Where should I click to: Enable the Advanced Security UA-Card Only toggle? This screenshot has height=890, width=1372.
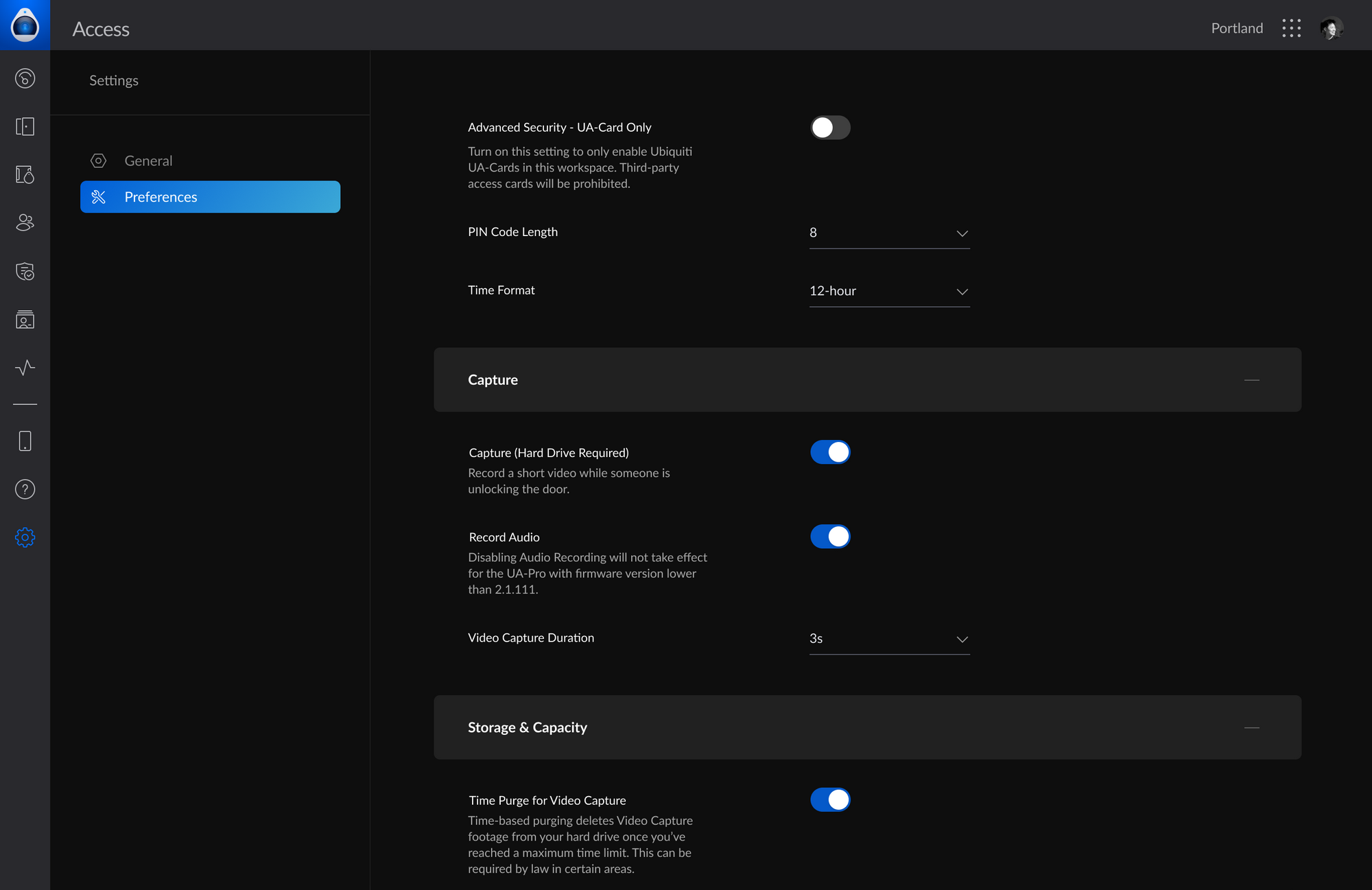tap(830, 128)
